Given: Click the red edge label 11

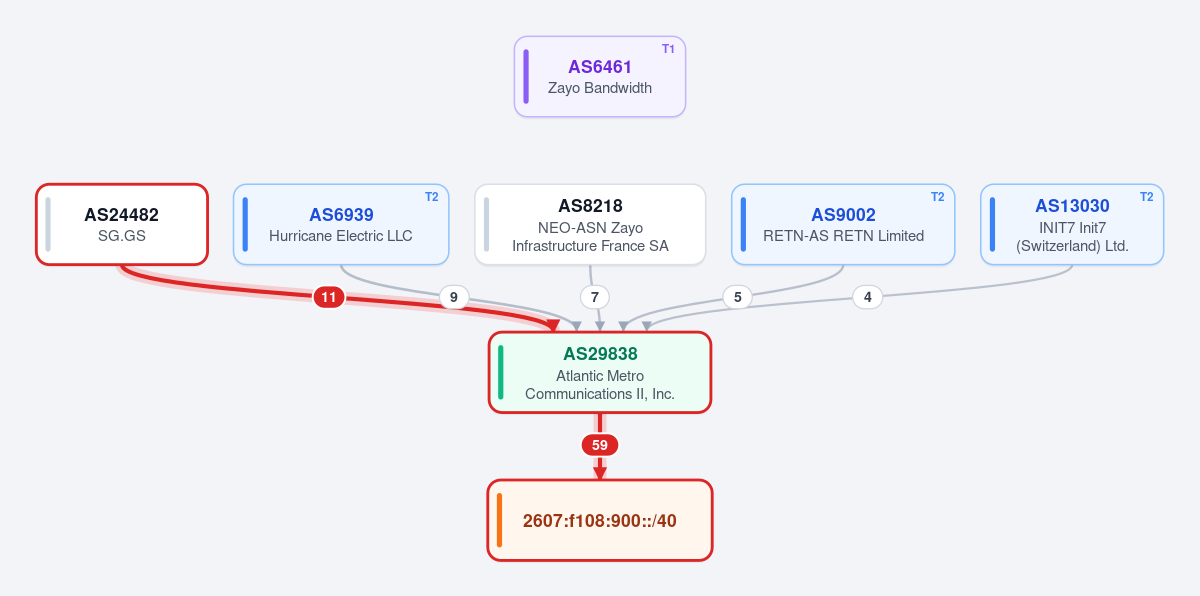Looking at the screenshot, I should pos(329,297).
